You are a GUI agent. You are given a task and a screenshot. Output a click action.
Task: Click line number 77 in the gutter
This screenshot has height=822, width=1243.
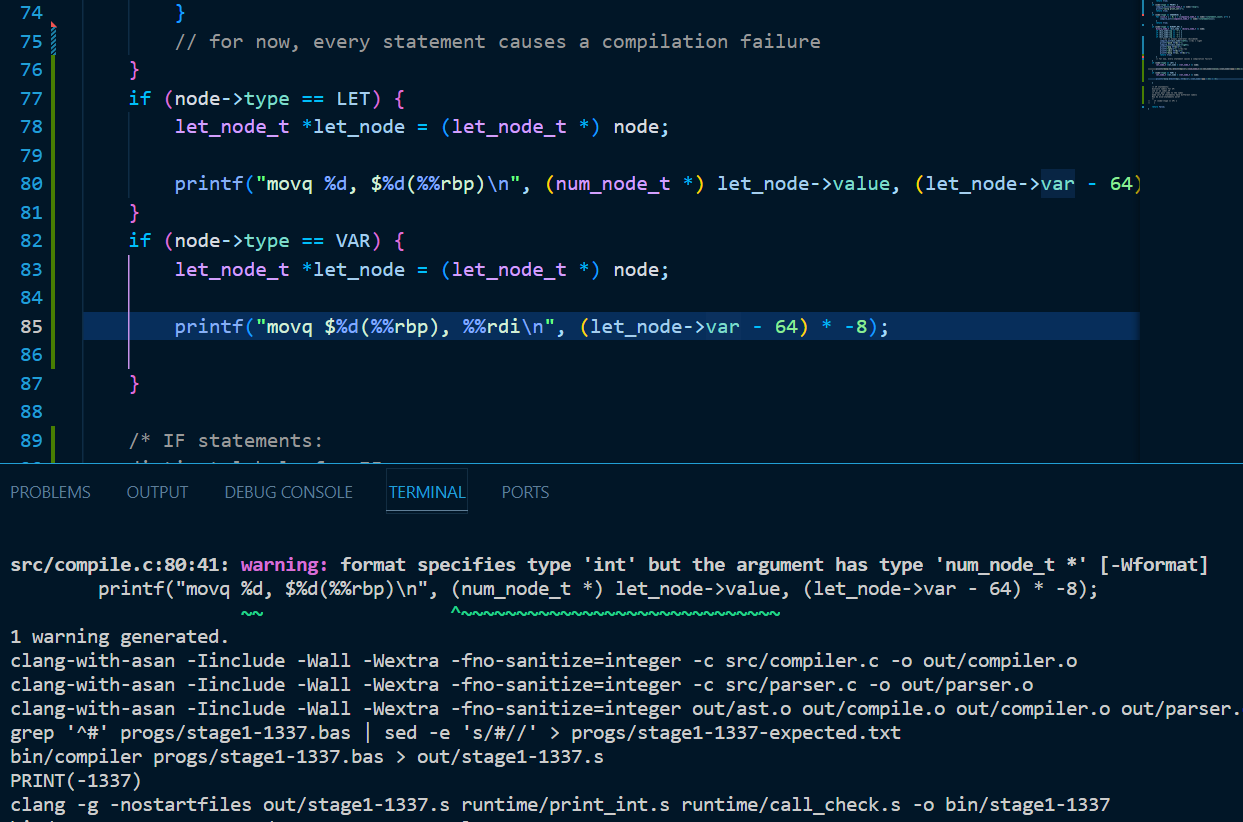coord(31,98)
